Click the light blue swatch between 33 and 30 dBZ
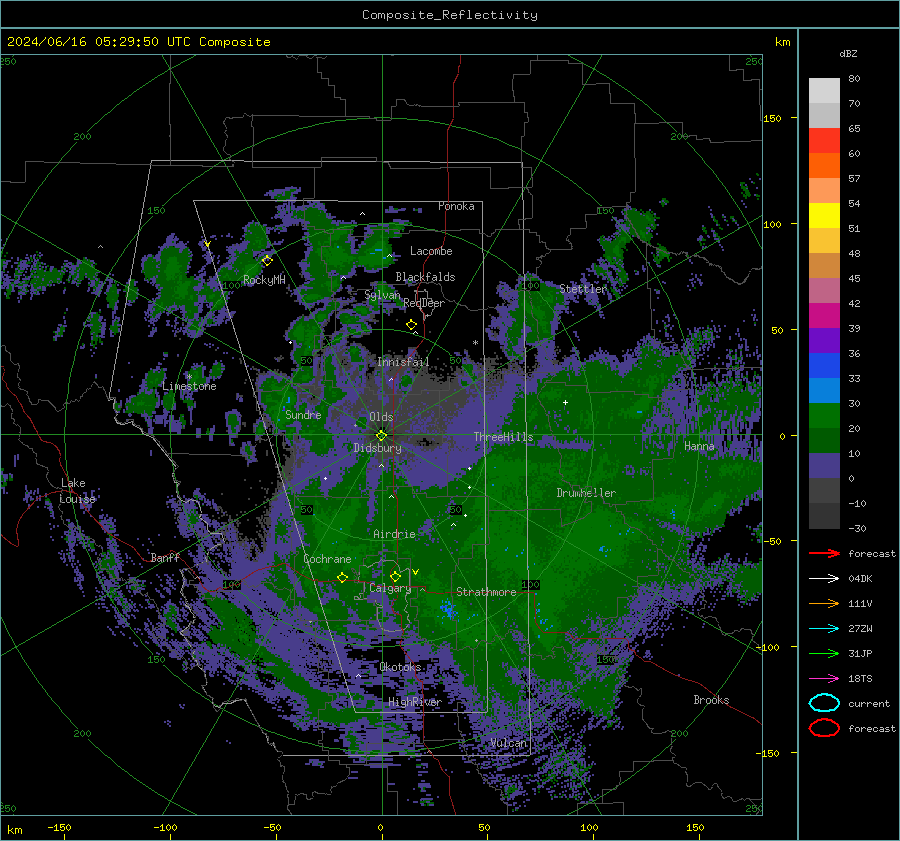 point(824,390)
